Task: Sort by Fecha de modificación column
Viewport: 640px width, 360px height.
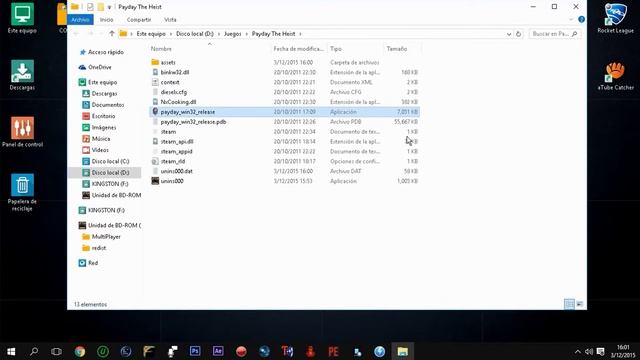Action: click(298, 49)
